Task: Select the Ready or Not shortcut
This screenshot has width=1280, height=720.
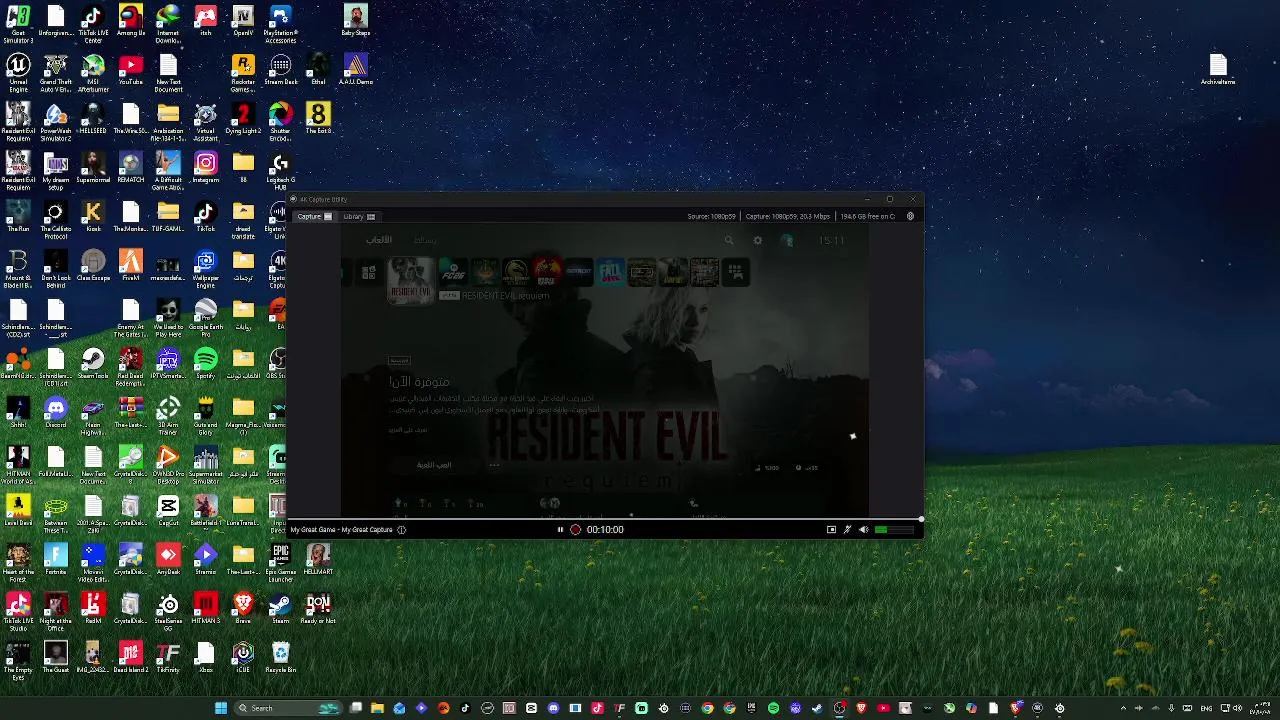Action: [x=318, y=610]
